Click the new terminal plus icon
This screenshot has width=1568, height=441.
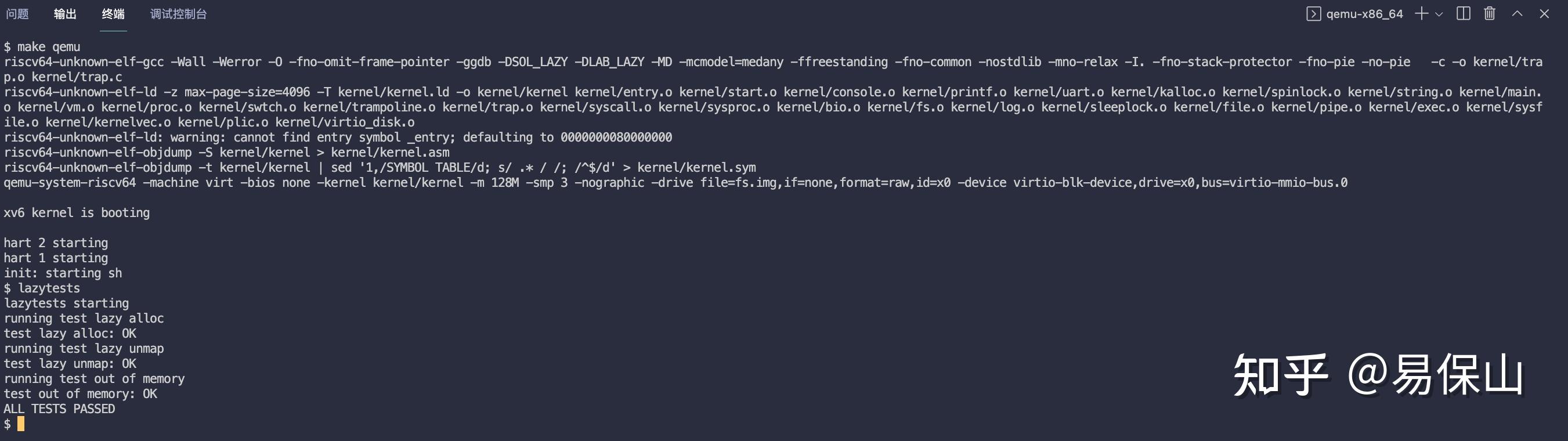click(x=1421, y=14)
